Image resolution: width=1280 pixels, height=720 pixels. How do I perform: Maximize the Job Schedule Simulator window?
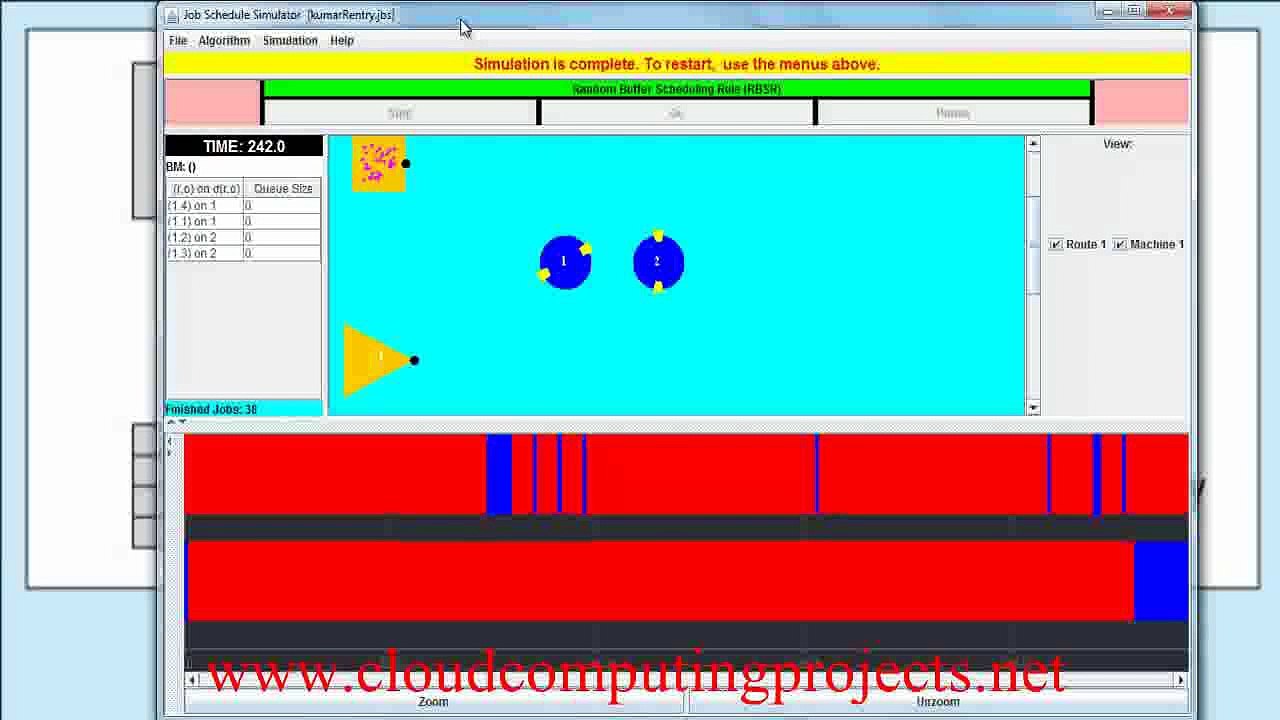[x=1134, y=11]
